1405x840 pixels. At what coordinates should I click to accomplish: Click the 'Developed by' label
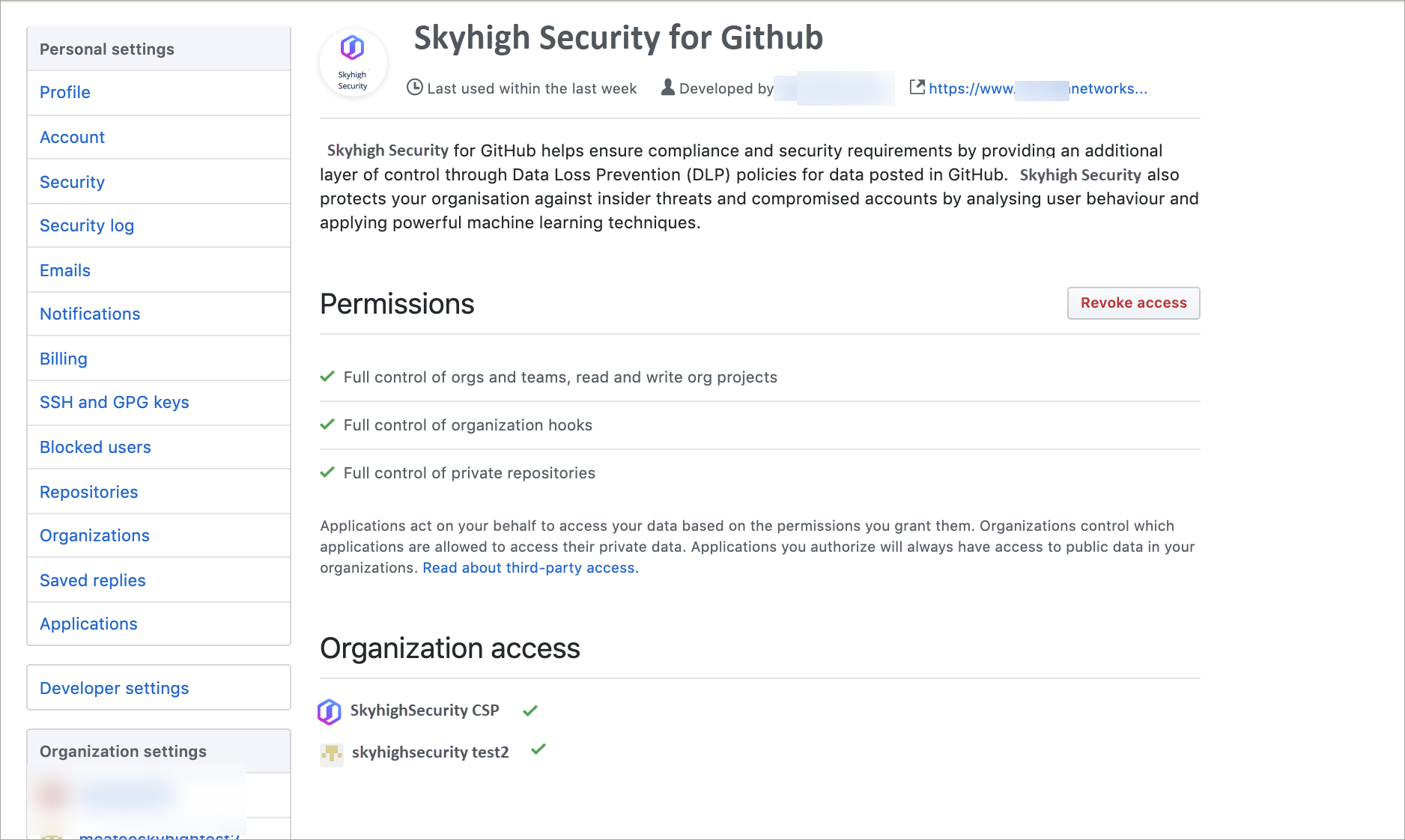tap(726, 89)
